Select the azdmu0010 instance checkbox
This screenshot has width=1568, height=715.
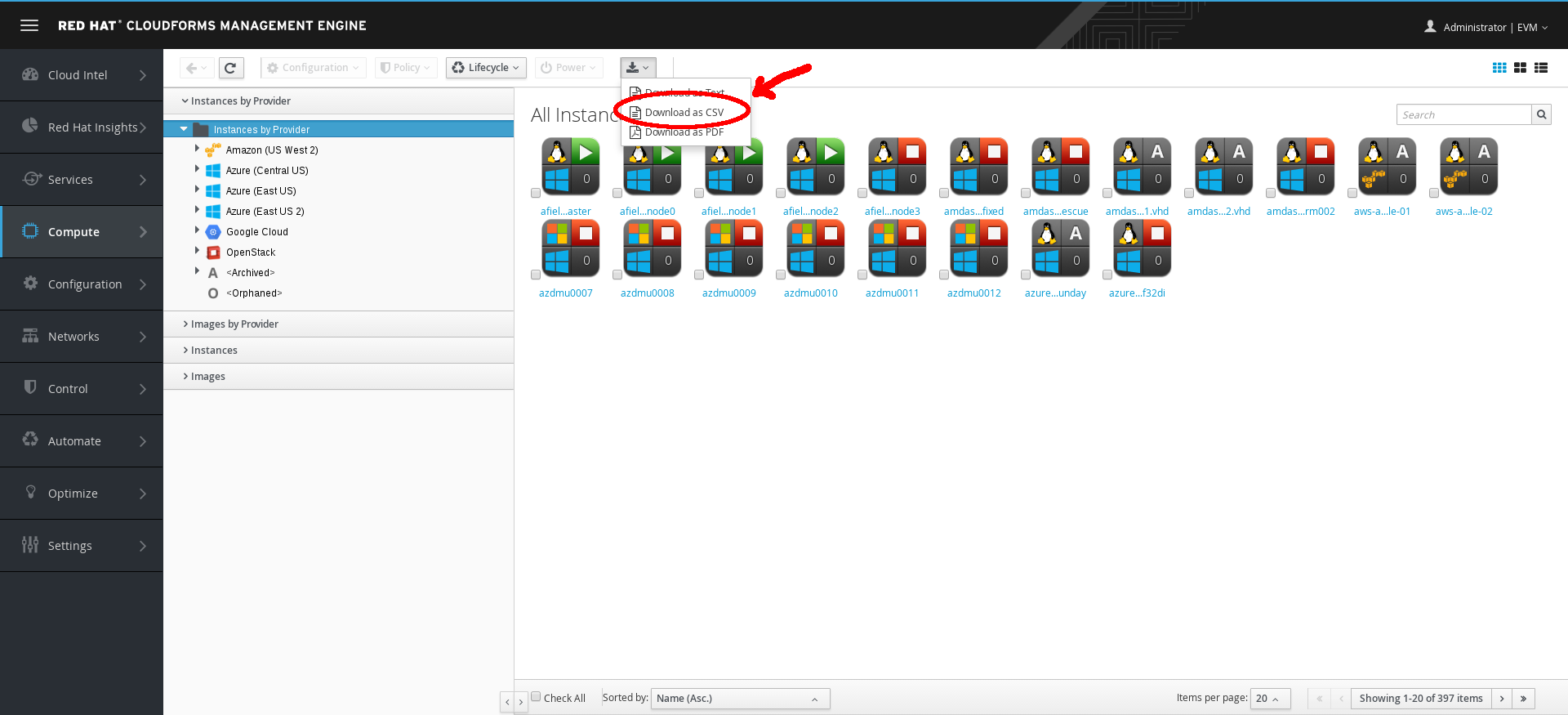781,275
